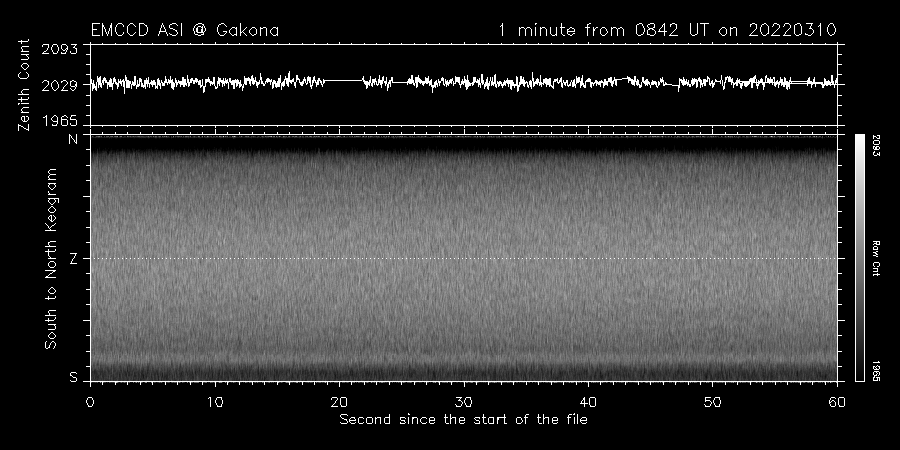
Task: Click the 2029 tick label on Zenith Count axis
Action: pyautogui.click(x=60, y=86)
